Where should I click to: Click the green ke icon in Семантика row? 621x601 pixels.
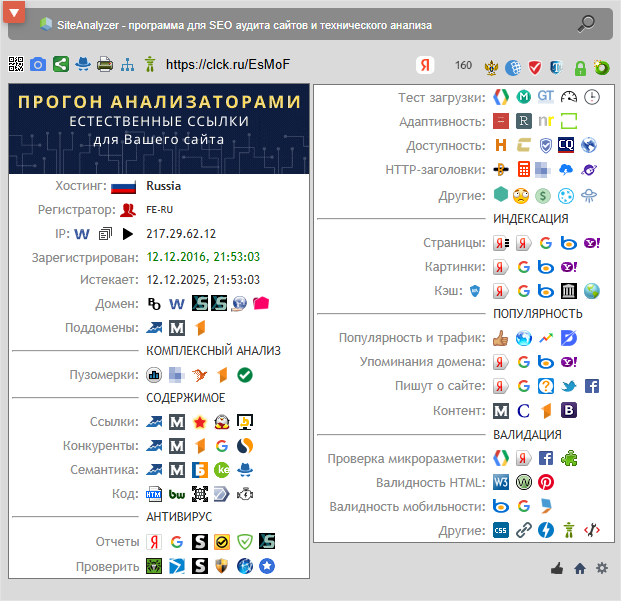coord(222,470)
